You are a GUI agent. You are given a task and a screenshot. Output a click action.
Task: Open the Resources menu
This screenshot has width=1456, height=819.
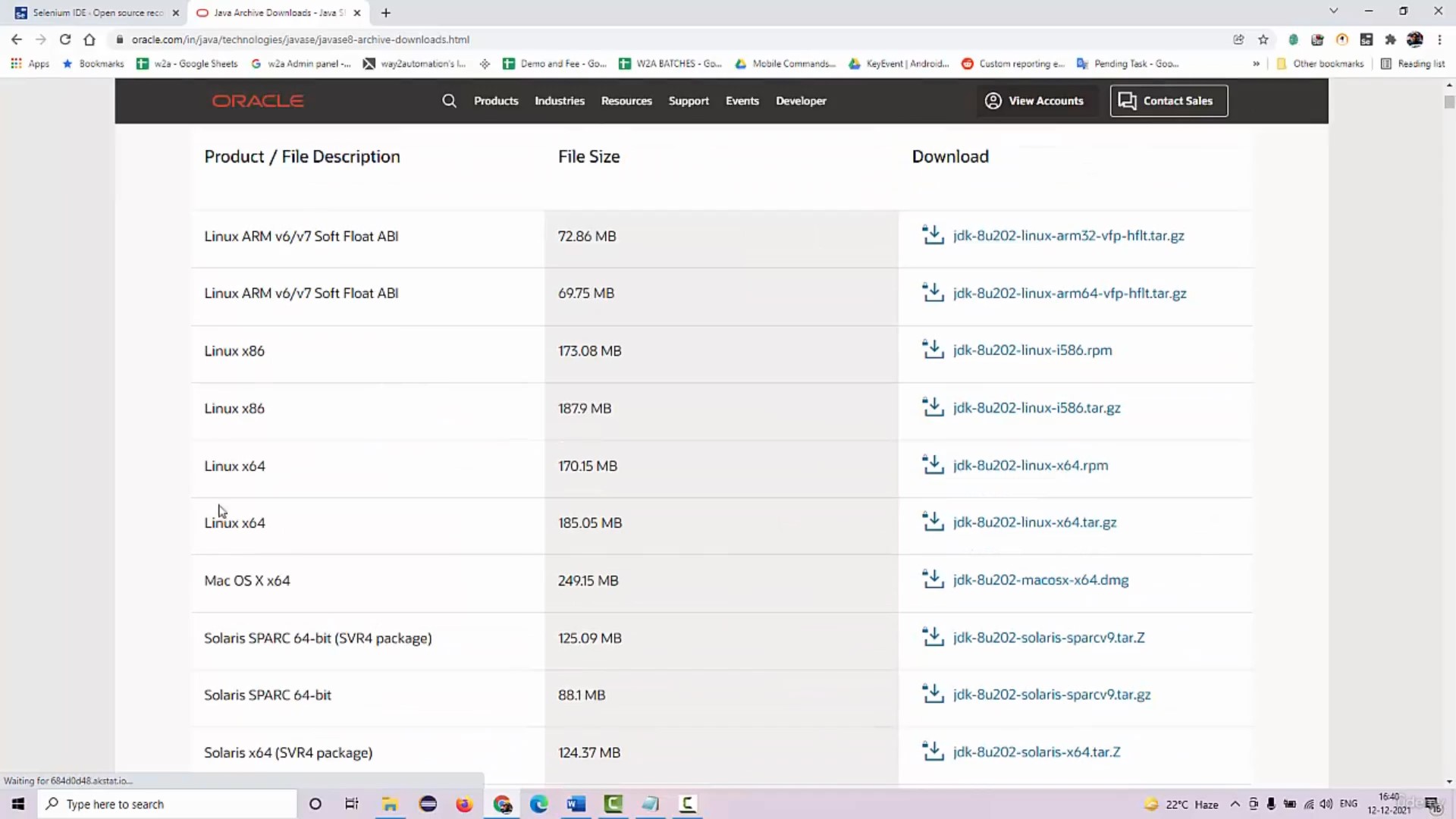626,101
